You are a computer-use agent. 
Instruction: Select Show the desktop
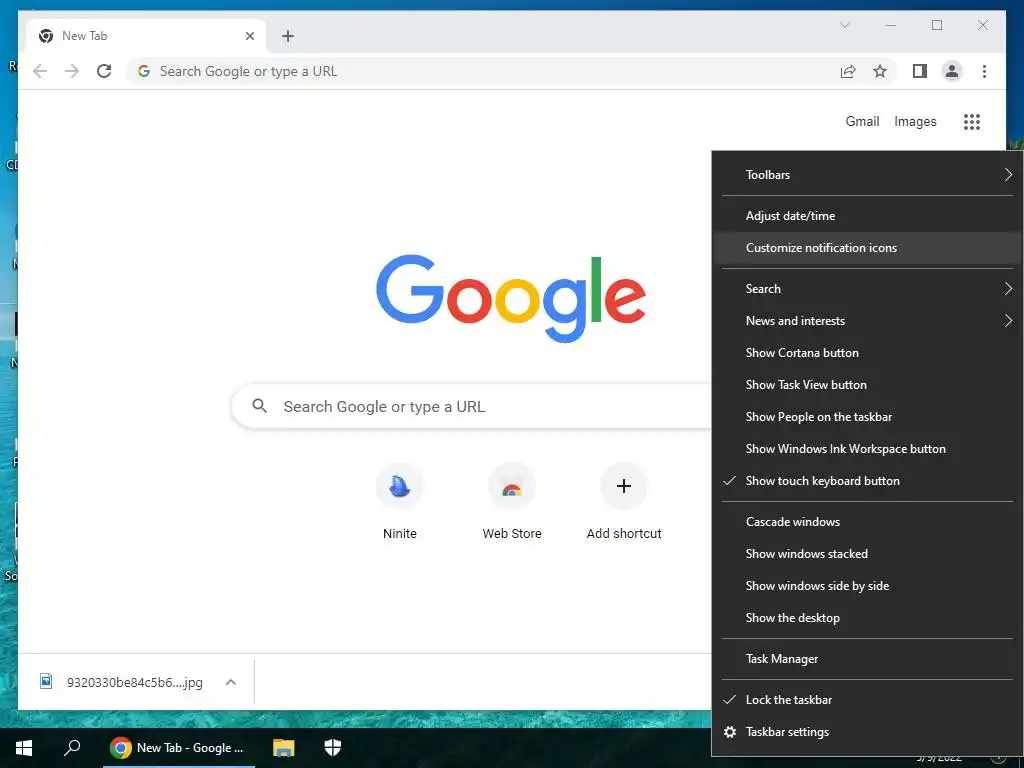point(867,618)
